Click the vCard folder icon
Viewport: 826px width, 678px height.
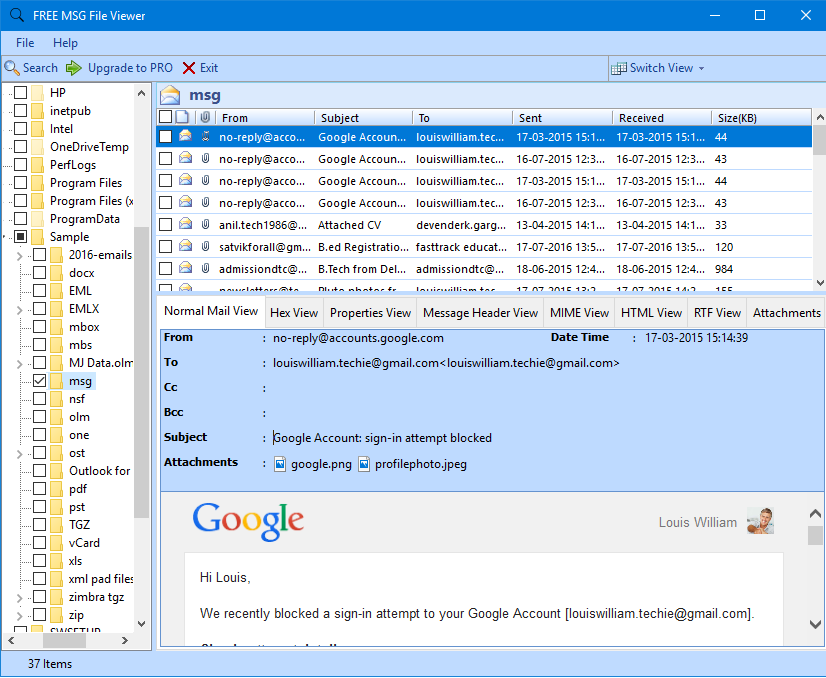[x=57, y=543]
